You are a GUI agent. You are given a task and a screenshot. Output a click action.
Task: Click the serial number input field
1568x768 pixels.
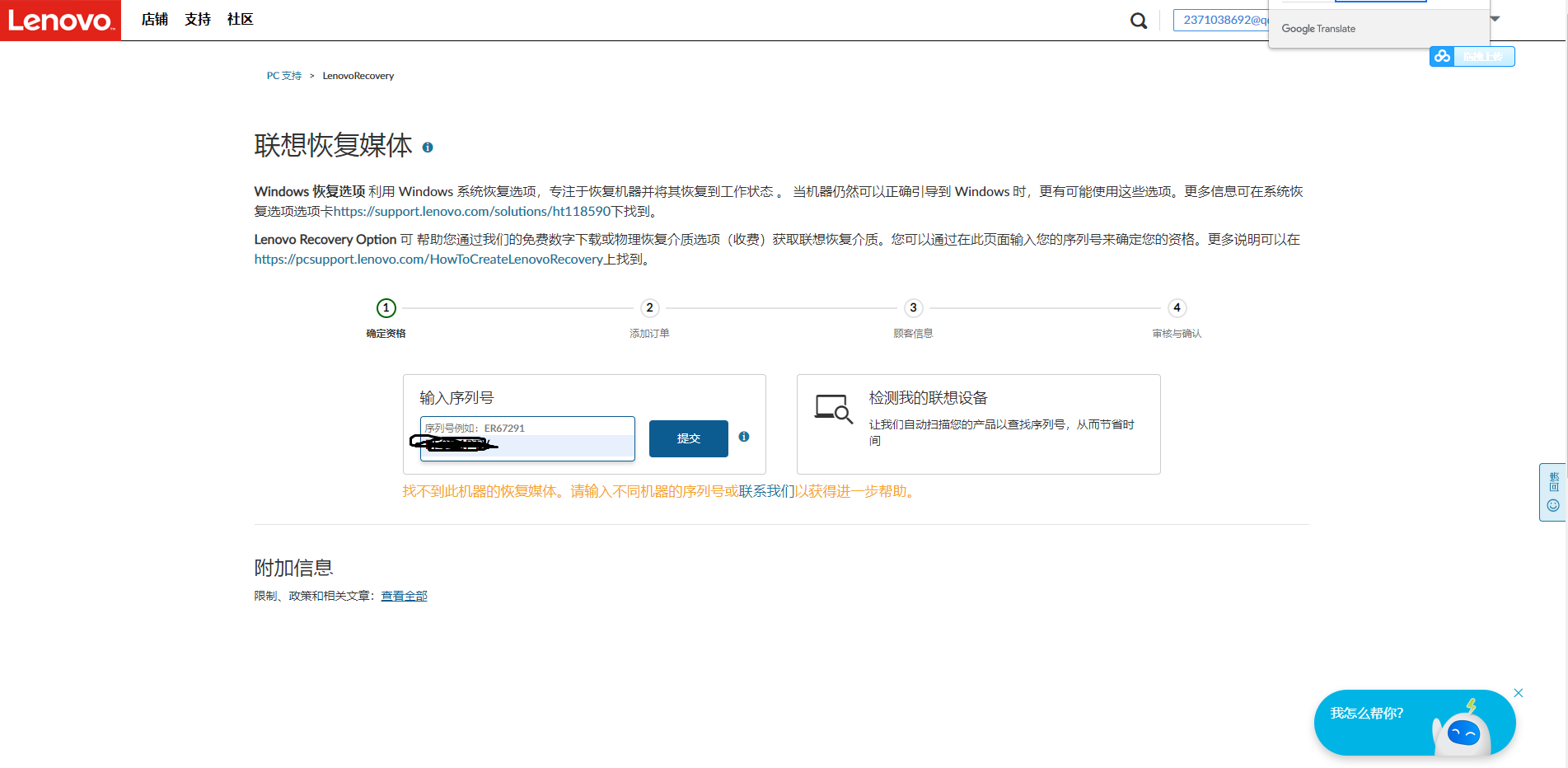(527, 438)
